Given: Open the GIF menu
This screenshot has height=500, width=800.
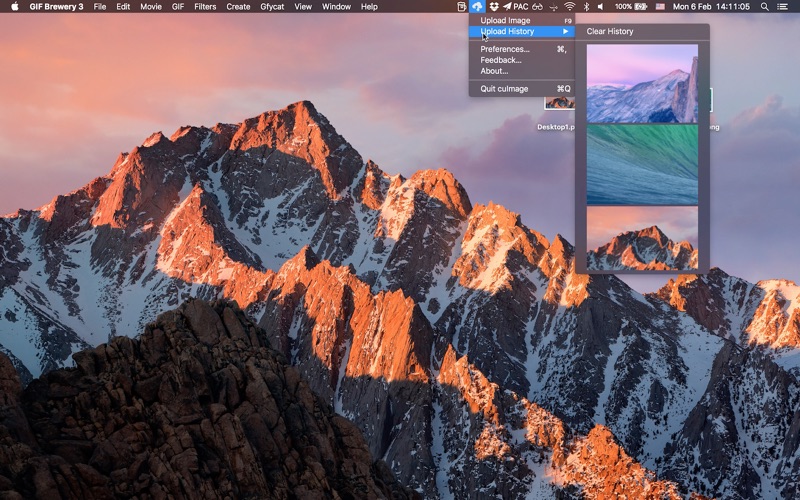Looking at the screenshot, I should (178, 7).
